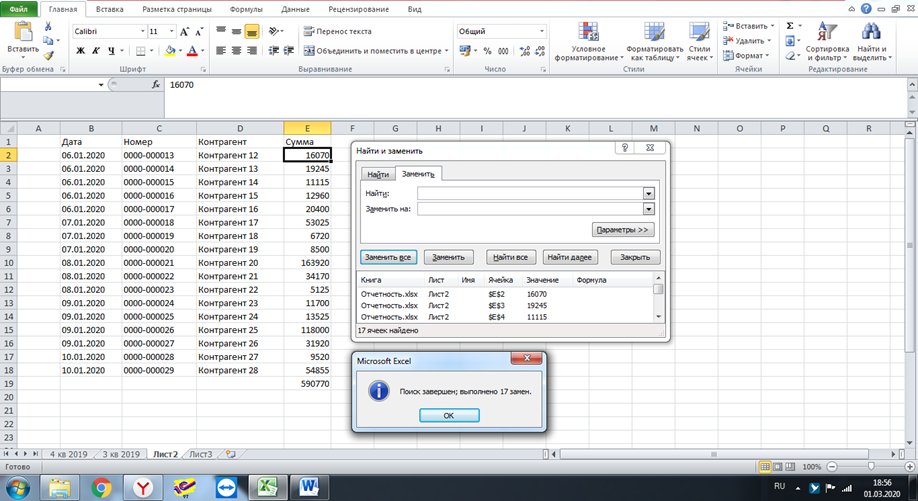Toggle Перенос текста wrap text

pyautogui.click(x=337, y=32)
